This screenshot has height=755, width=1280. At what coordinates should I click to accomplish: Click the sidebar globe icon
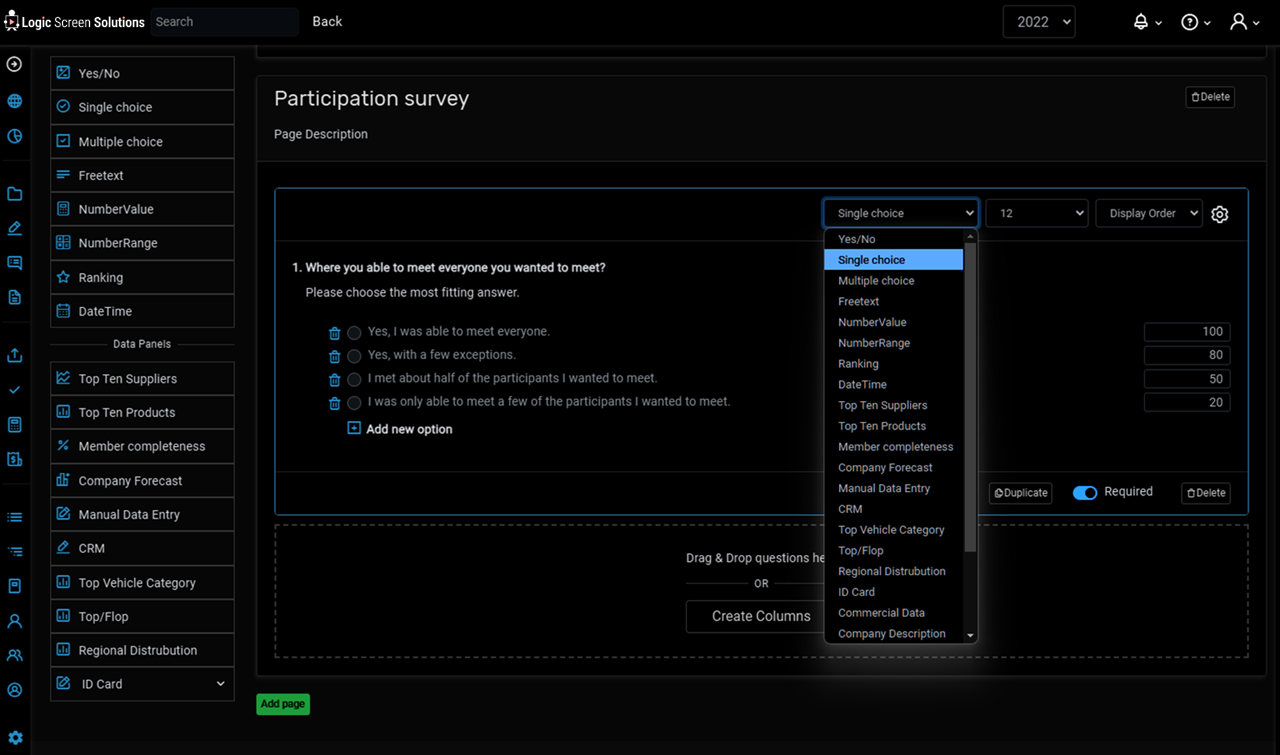click(14, 101)
